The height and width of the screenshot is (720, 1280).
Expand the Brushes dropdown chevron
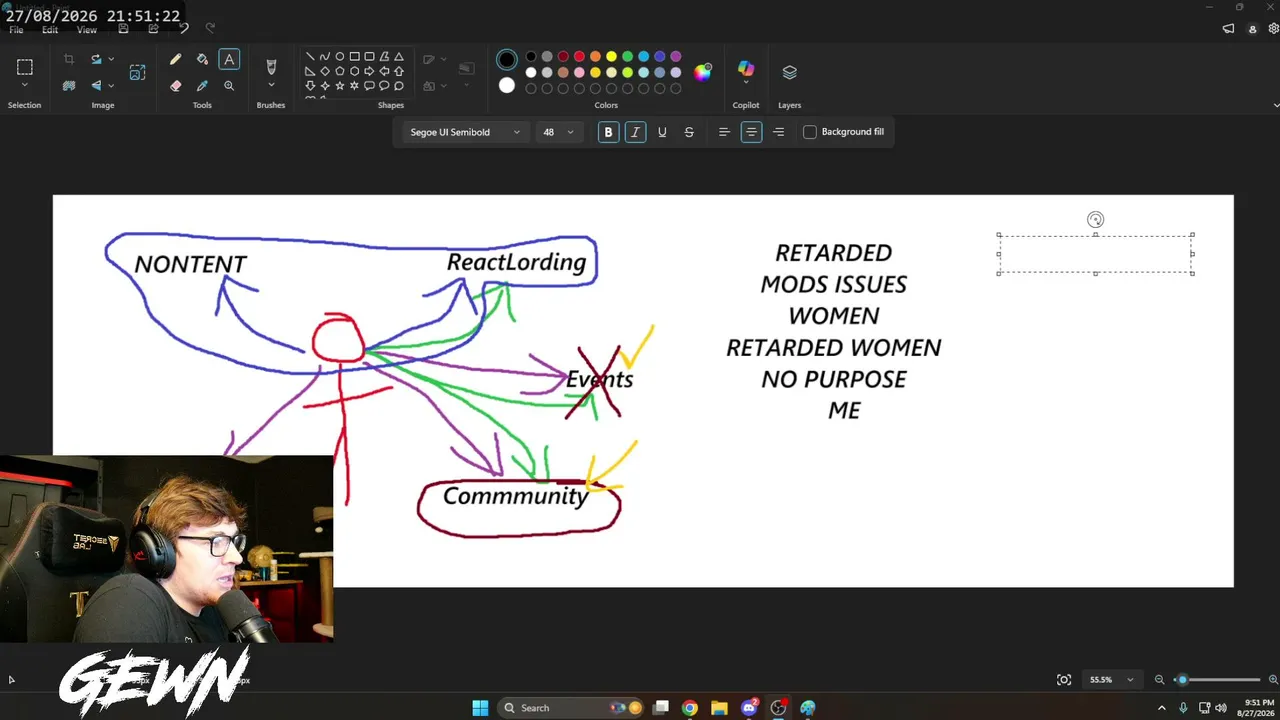(x=271, y=86)
